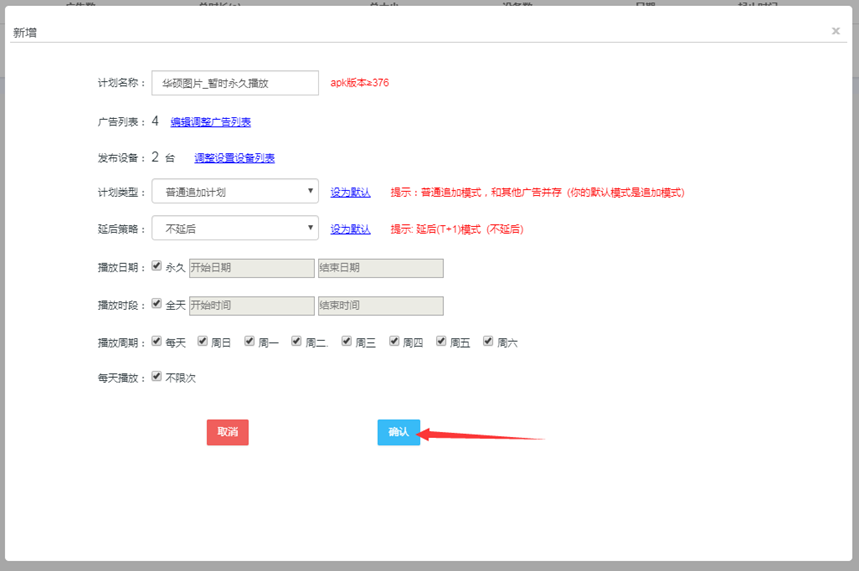Image resolution: width=859 pixels, height=571 pixels.
Task: Click the blue 确认 confirm button
Action: point(398,432)
